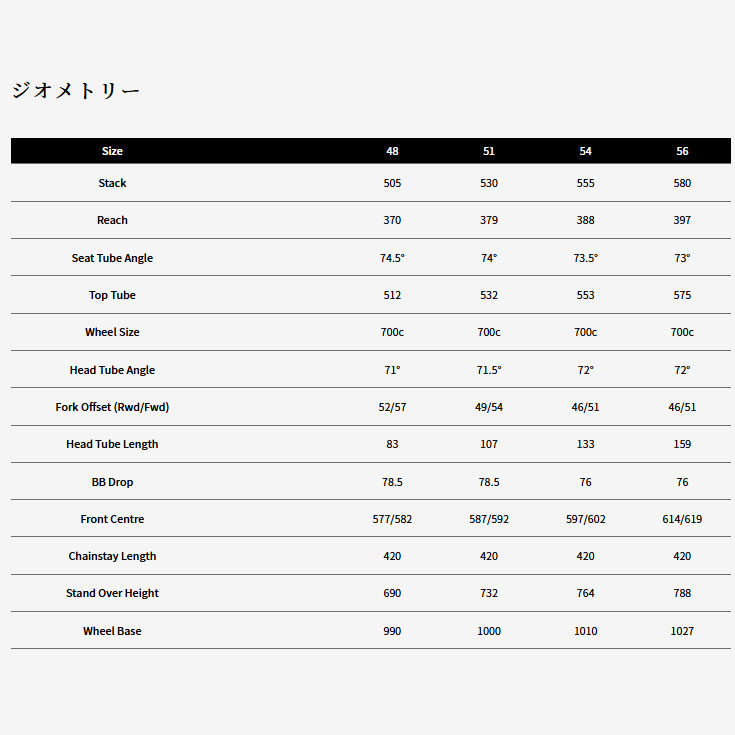Click the 1027 wheel base value
The width and height of the screenshot is (735, 735).
(x=682, y=631)
